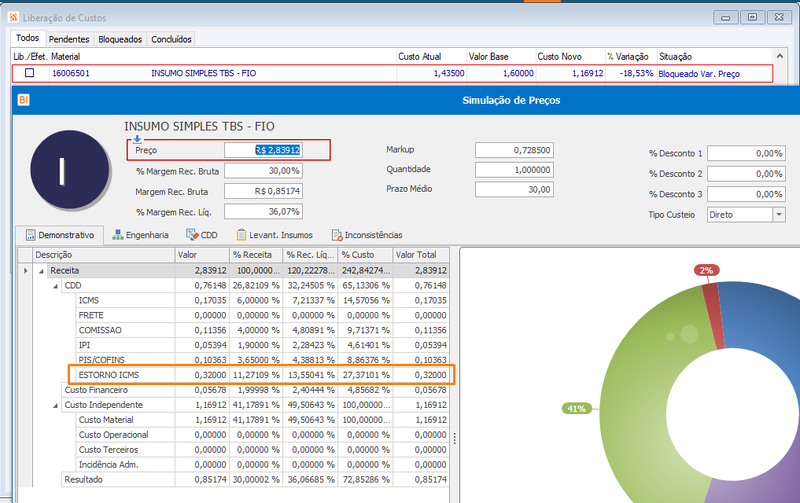Click the % Desconto 2 field
Viewport: 800px width, 503px height.
746,173
